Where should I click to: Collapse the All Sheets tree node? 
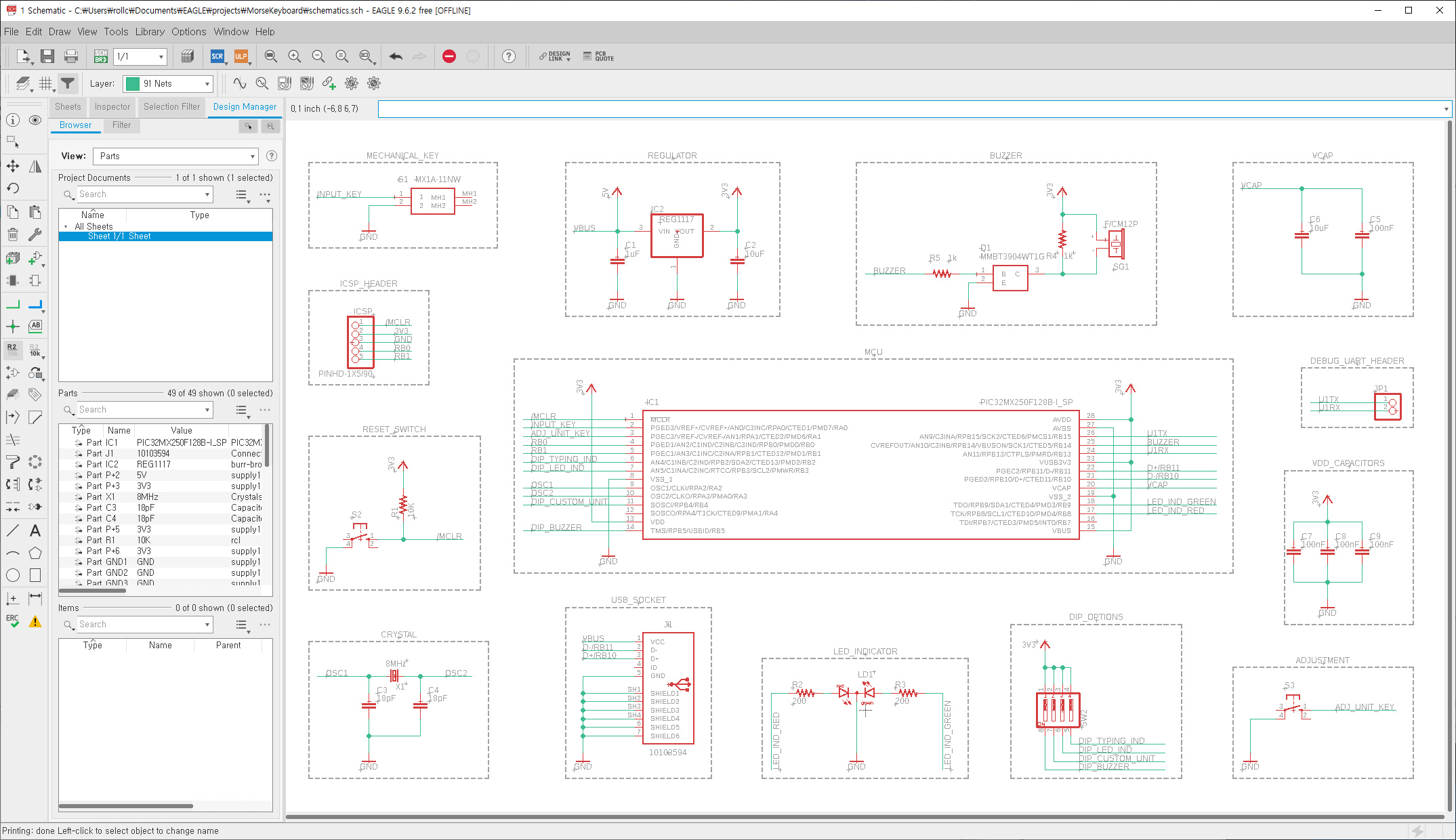tap(66, 226)
